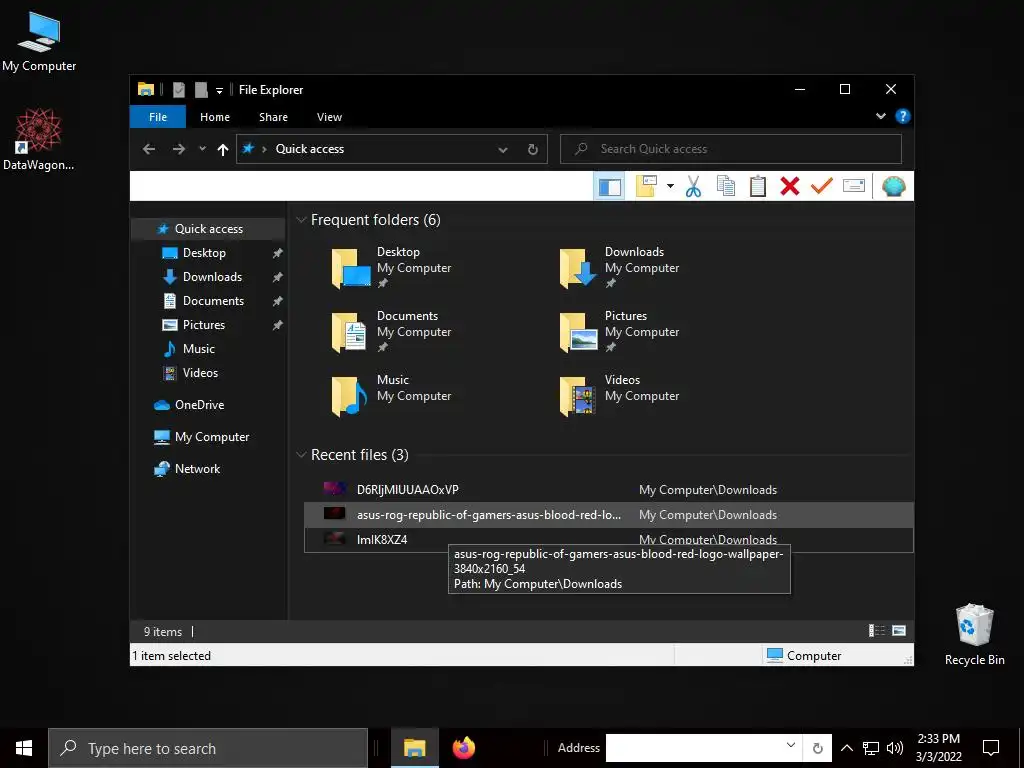
Task: Select the asus-rog-republic-of-gamers recent file
Action: [x=608, y=515]
